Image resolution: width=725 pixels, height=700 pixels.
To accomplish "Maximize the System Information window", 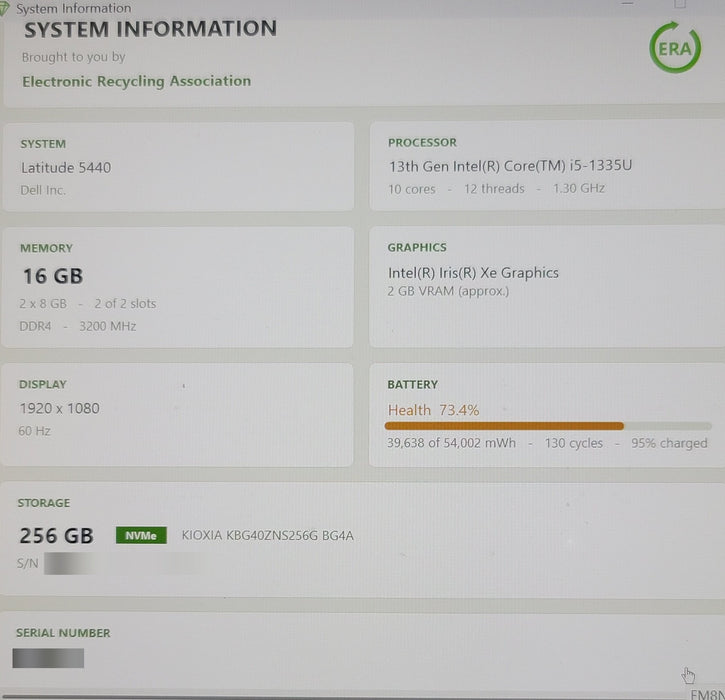I will pos(680,4).
